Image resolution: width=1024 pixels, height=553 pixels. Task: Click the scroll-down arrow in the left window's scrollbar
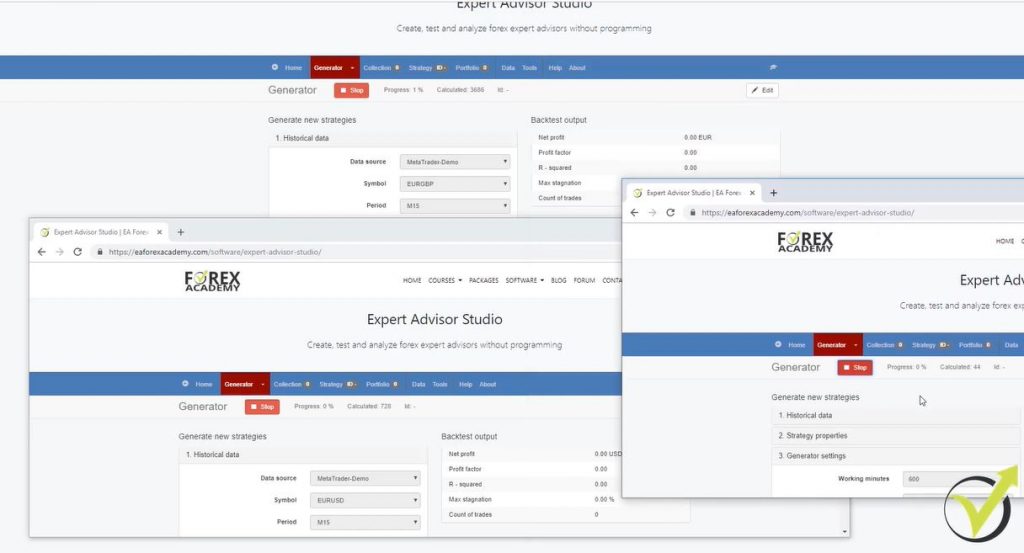pyautogui.click(x=845, y=532)
